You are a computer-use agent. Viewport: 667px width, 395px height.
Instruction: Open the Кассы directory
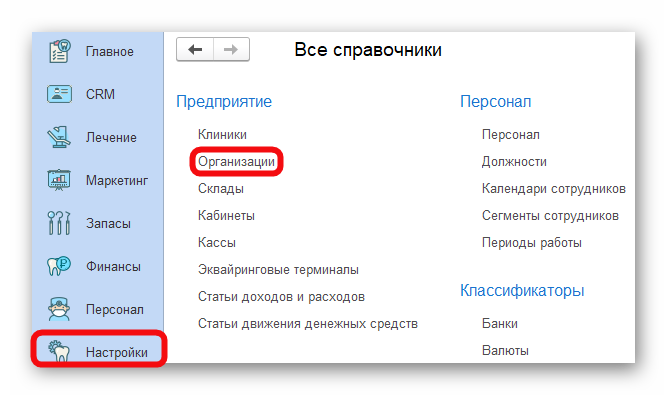point(217,242)
